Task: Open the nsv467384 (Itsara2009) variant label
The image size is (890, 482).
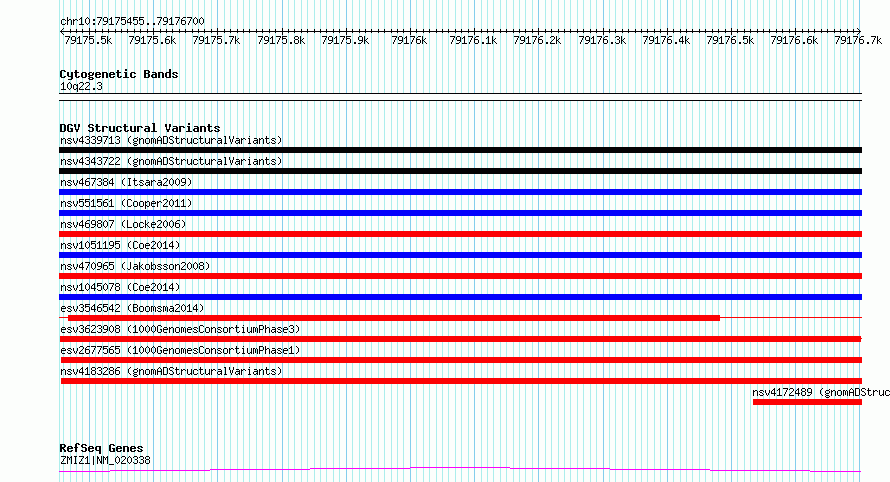Action: 126,182
